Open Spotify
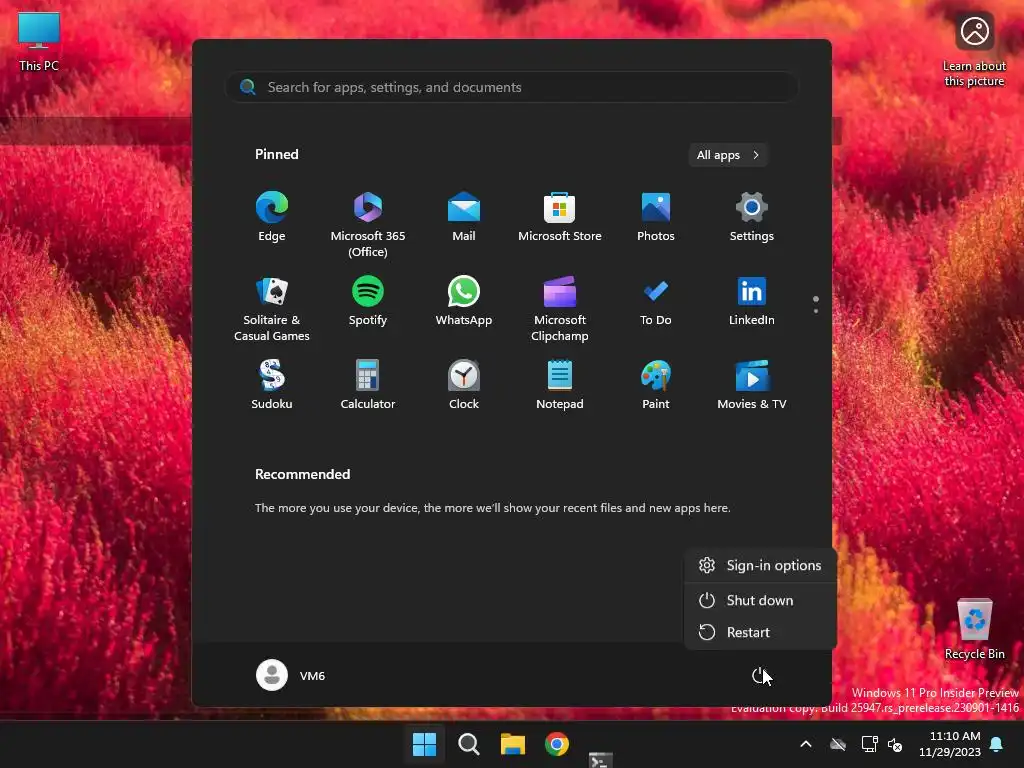Viewport: 1024px width, 768px height. [368, 300]
